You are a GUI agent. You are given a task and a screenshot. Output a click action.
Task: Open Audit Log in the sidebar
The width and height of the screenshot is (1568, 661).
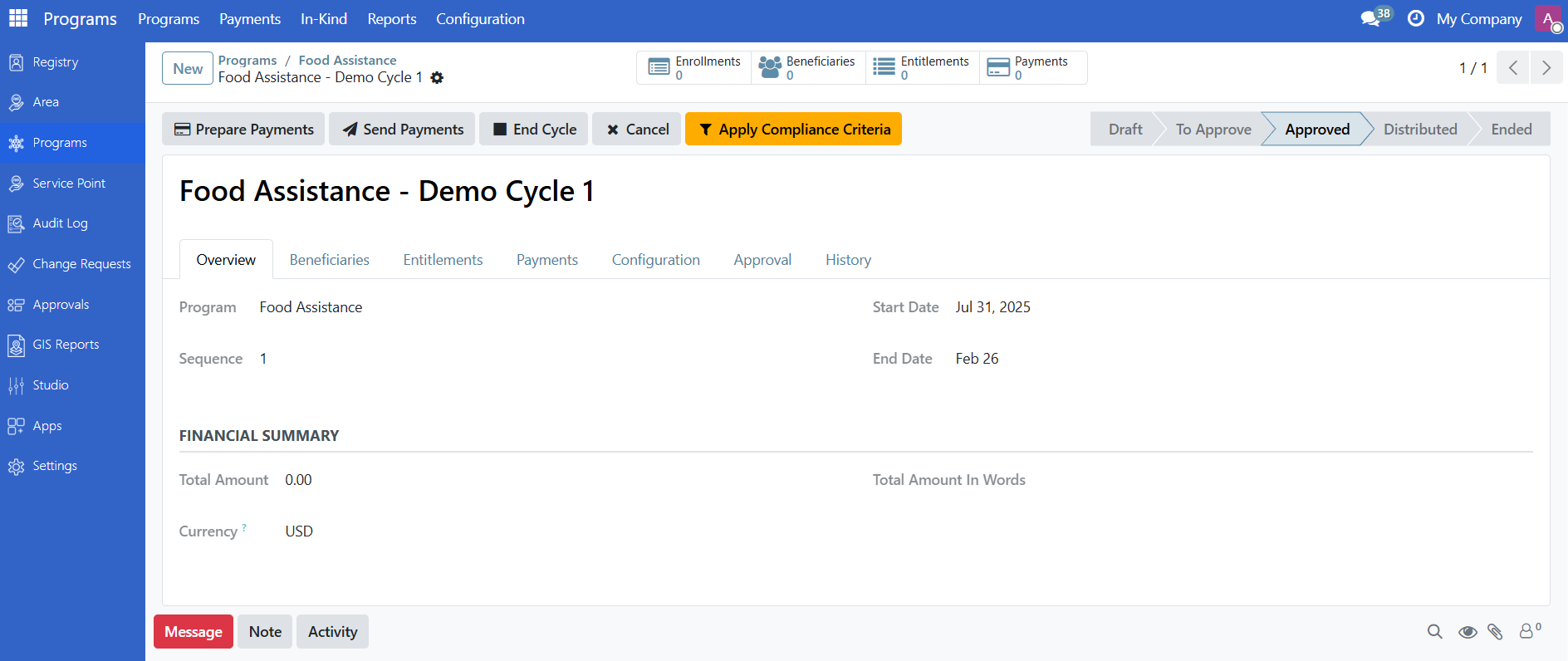click(x=72, y=223)
